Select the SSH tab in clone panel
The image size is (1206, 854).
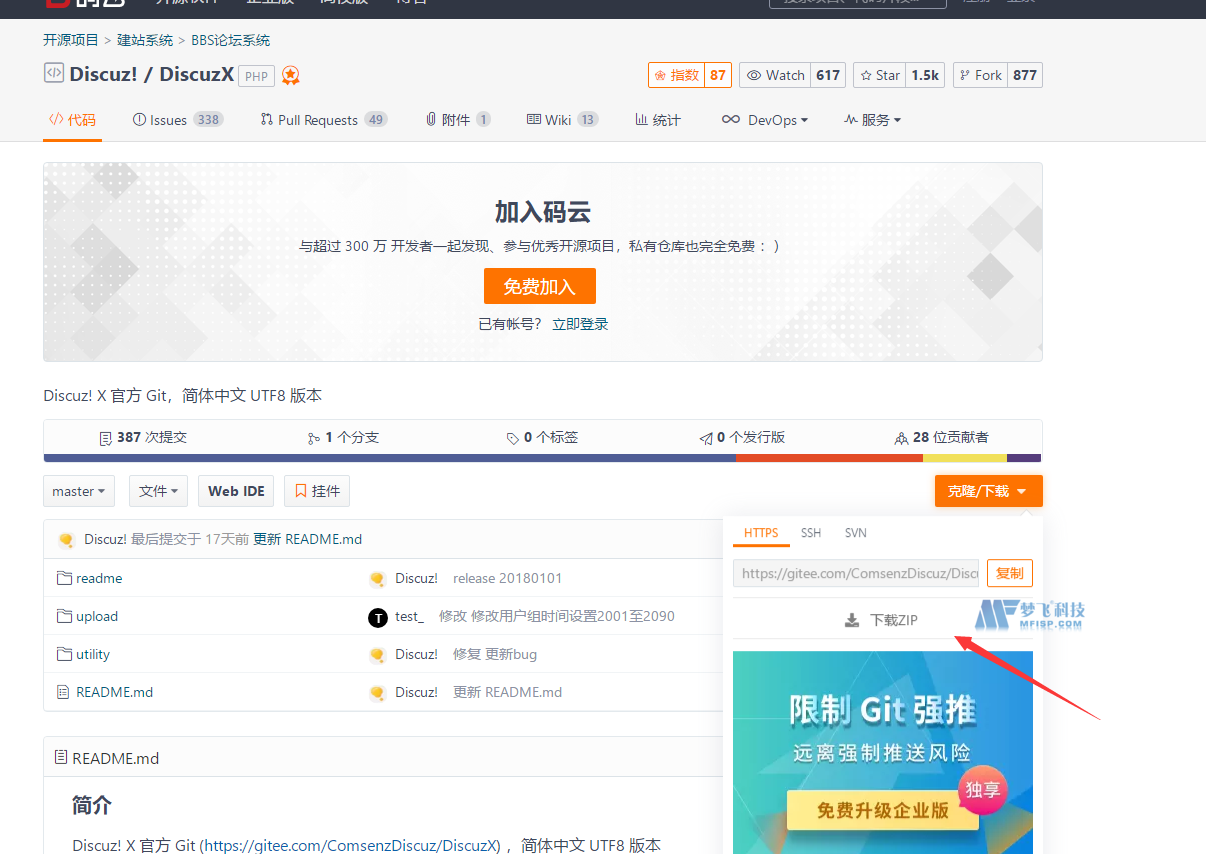tap(811, 533)
